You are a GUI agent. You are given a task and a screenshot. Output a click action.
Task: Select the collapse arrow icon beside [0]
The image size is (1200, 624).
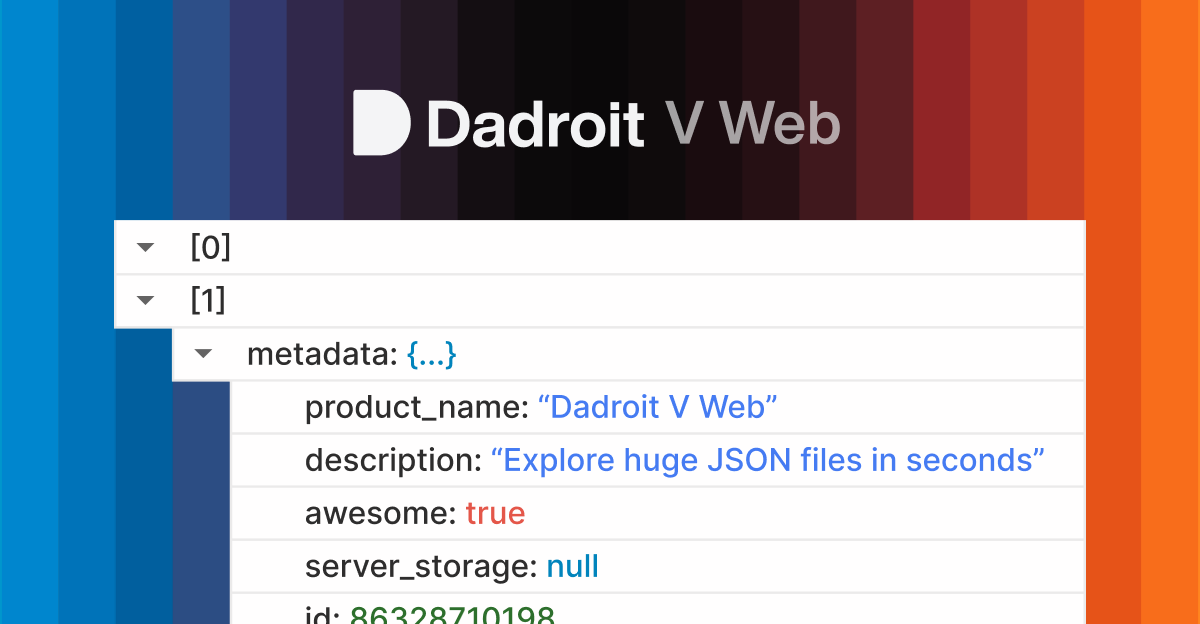pos(145,247)
